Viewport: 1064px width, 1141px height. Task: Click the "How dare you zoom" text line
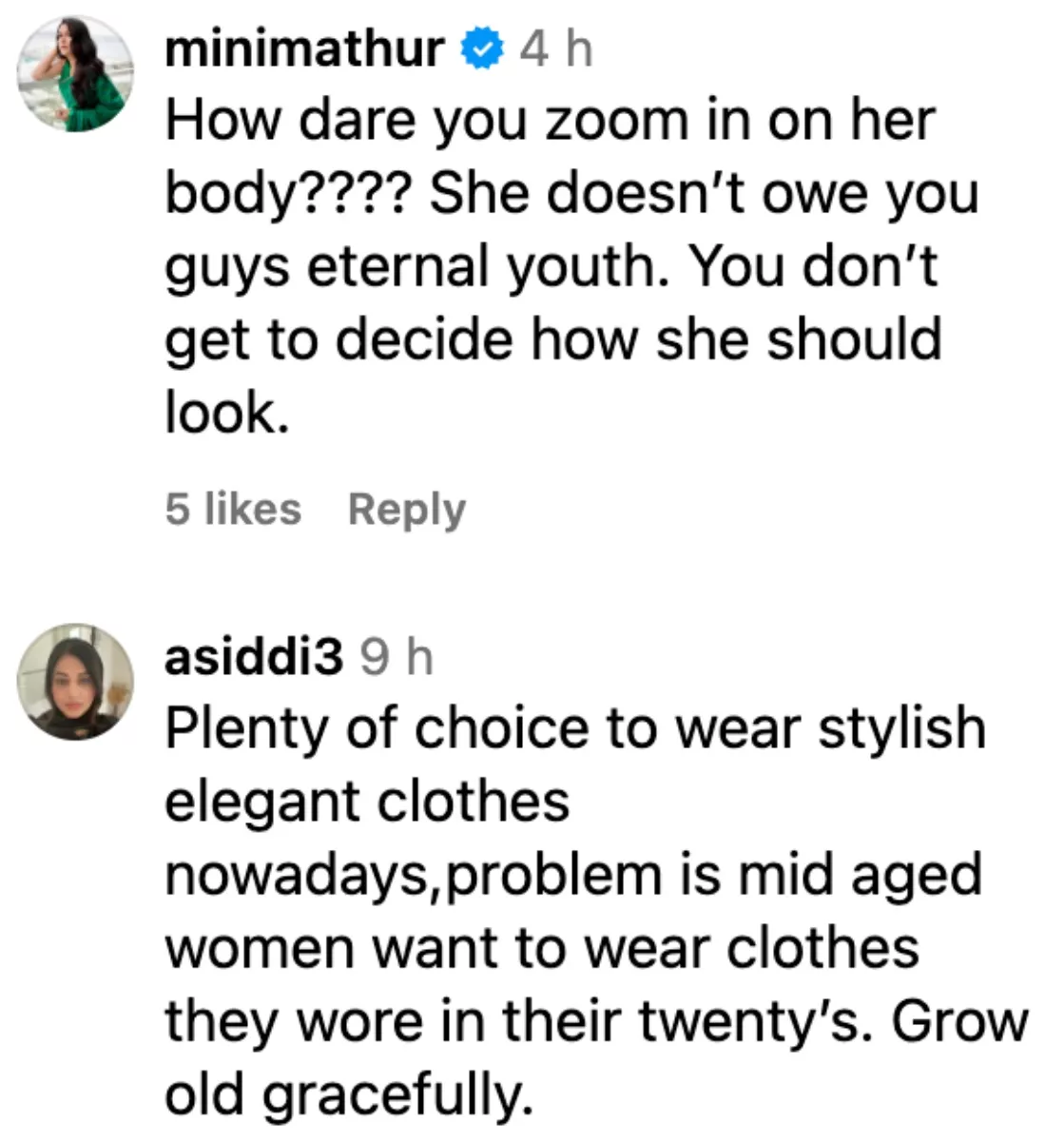coord(550,121)
